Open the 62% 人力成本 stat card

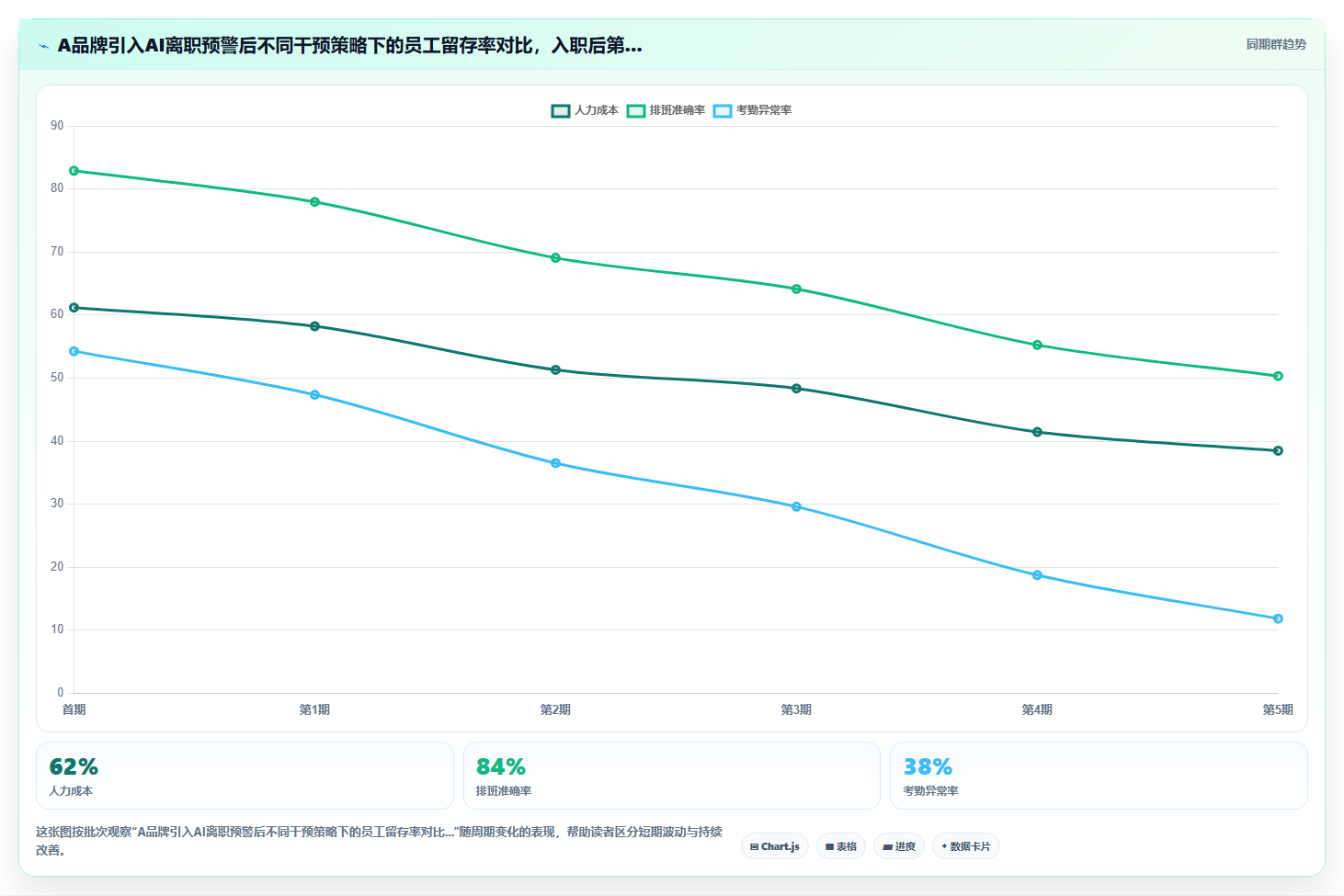click(x=245, y=776)
